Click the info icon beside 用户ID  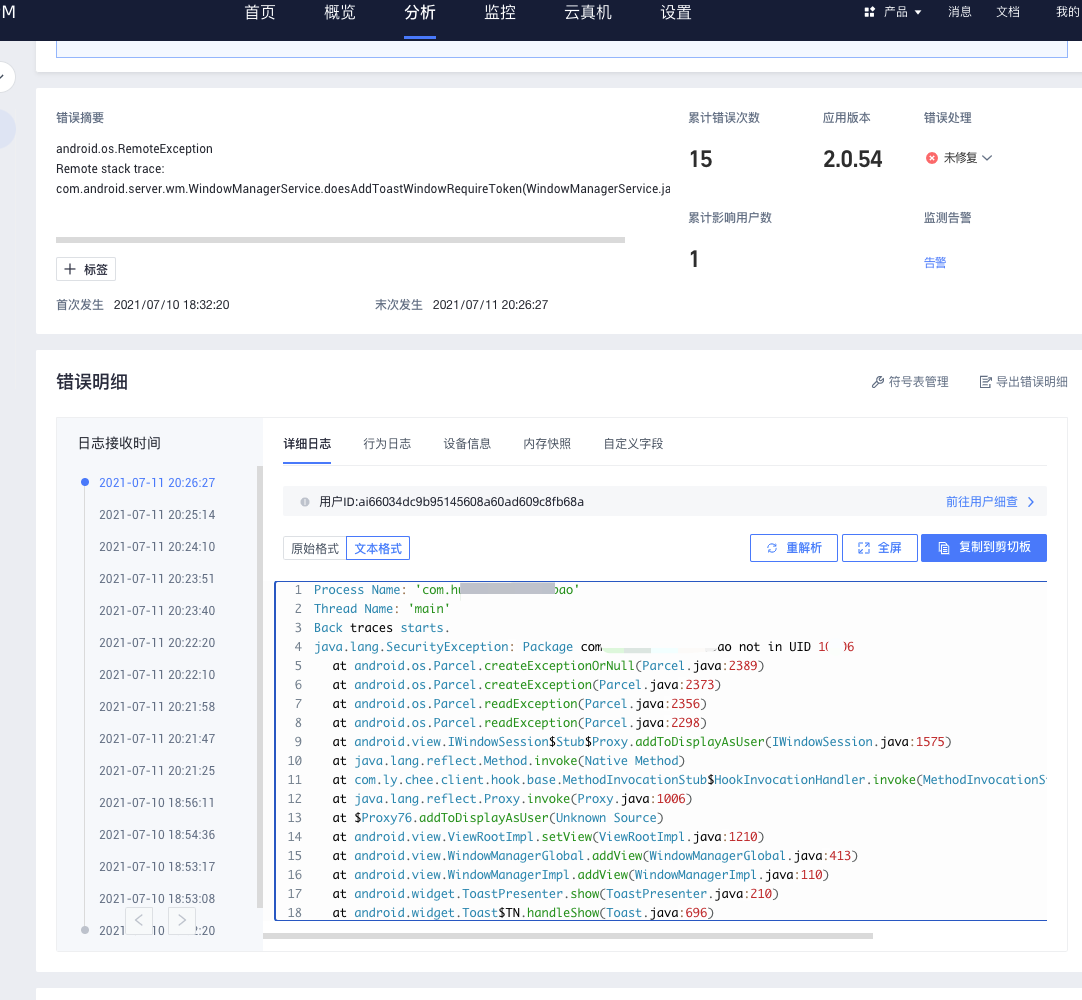(305, 501)
